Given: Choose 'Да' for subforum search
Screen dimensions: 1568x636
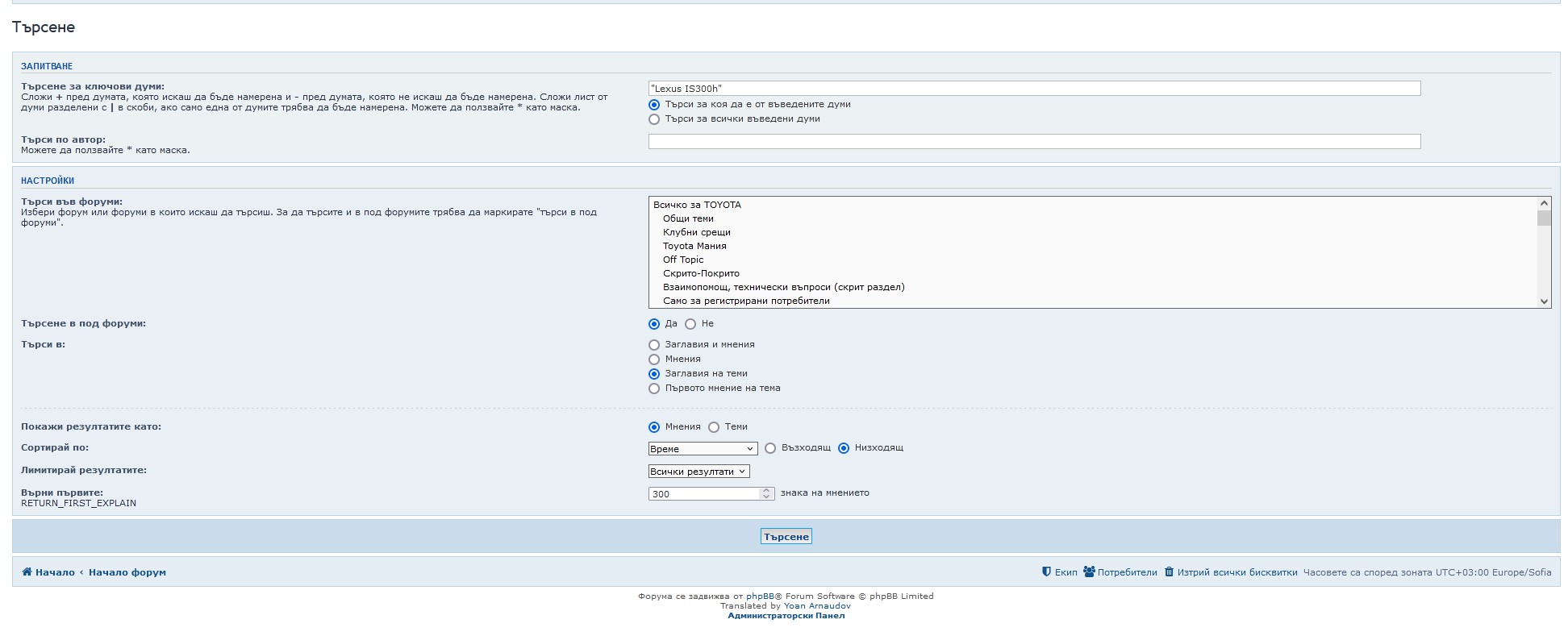Looking at the screenshot, I should [x=654, y=324].
